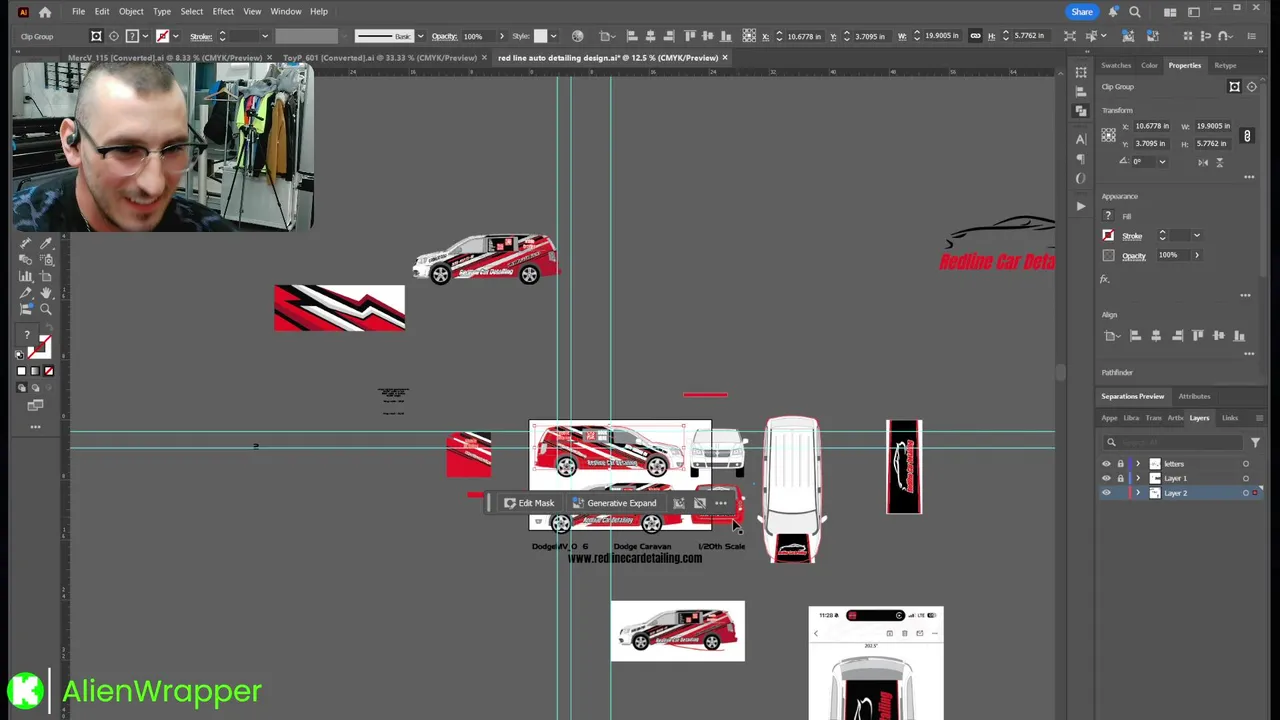The width and height of the screenshot is (1280, 720).
Task: Click the Flip Vertical icon in Transform
Action: [x=1219, y=162]
